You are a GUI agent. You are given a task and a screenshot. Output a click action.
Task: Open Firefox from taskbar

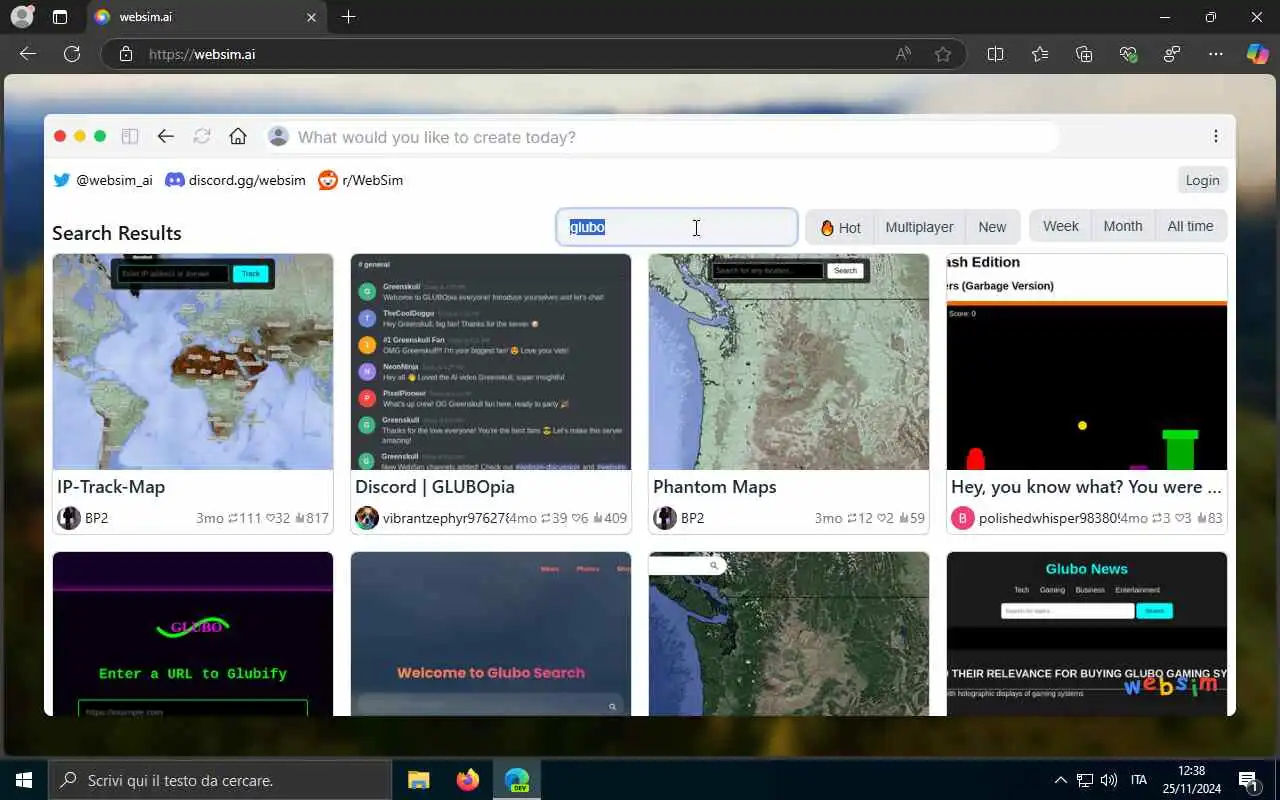467,780
